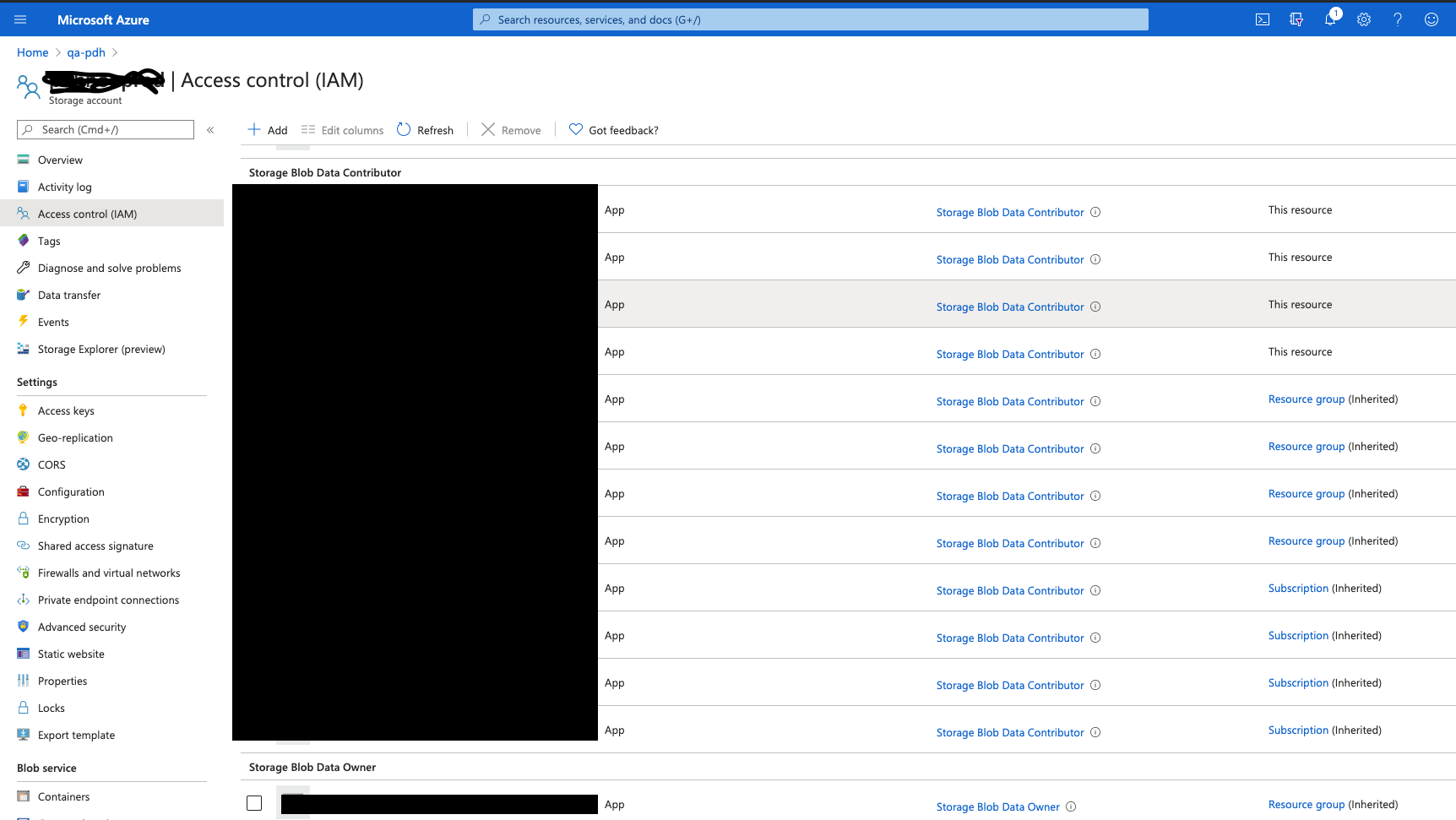
Task: Focus the top search resources box
Action: [x=811, y=19]
